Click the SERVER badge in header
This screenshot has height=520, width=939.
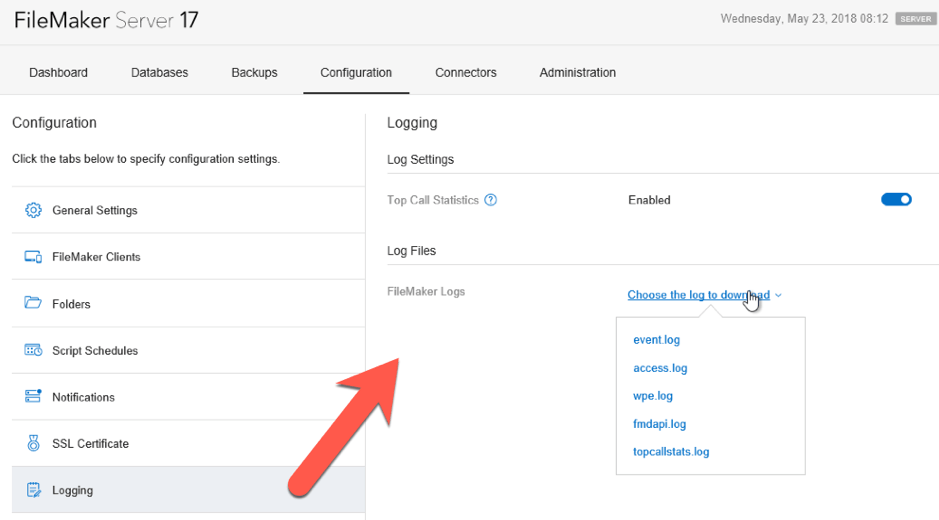[x=915, y=19]
